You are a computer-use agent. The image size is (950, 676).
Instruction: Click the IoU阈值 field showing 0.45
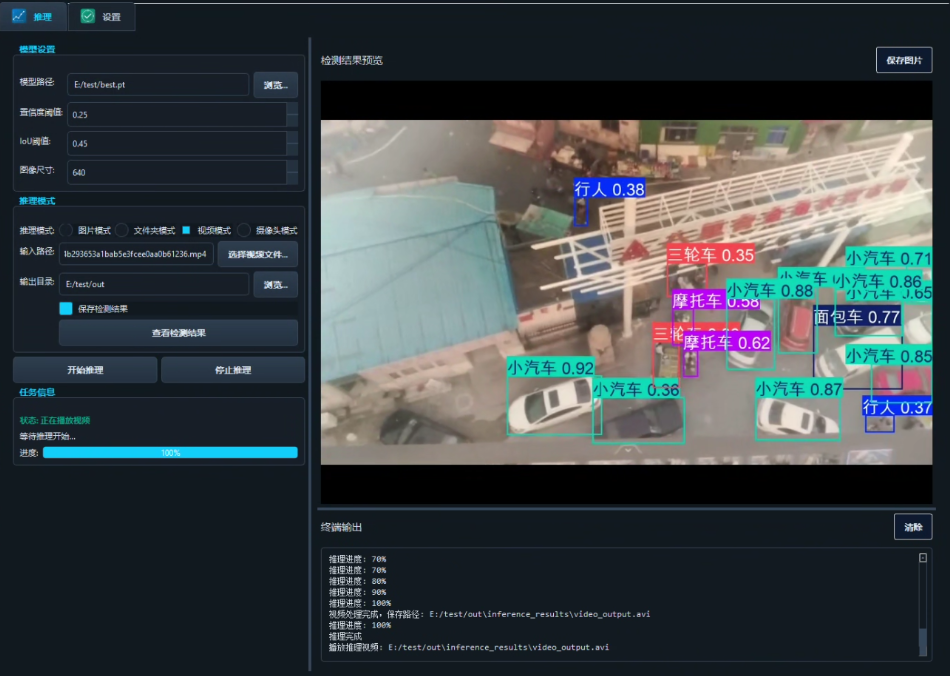(176, 144)
